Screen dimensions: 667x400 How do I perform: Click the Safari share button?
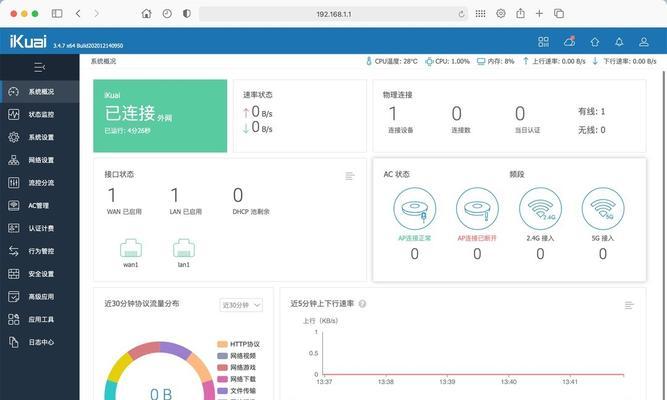pyautogui.click(x=520, y=13)
